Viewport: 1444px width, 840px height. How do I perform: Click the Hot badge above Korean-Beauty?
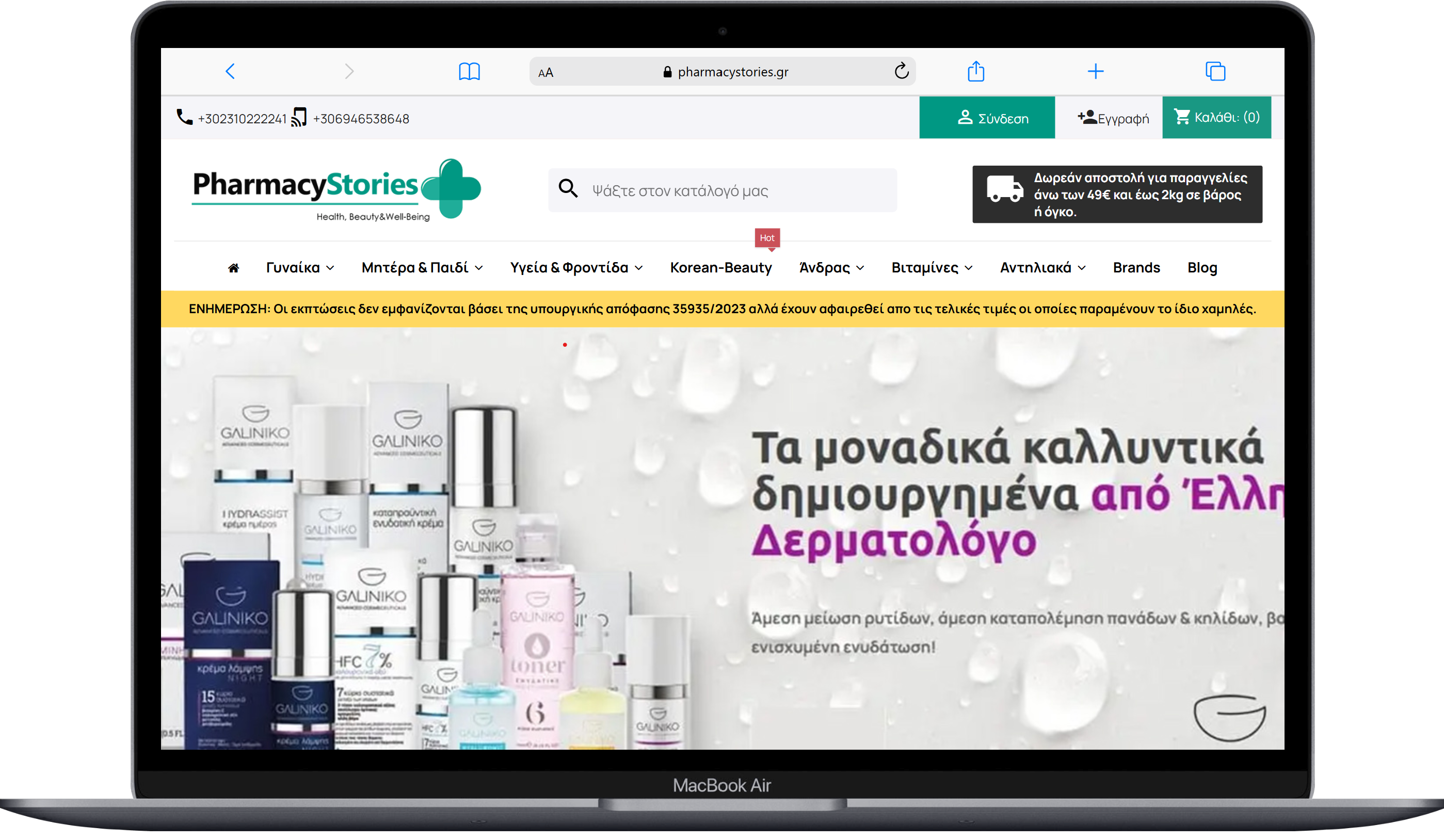767,238
